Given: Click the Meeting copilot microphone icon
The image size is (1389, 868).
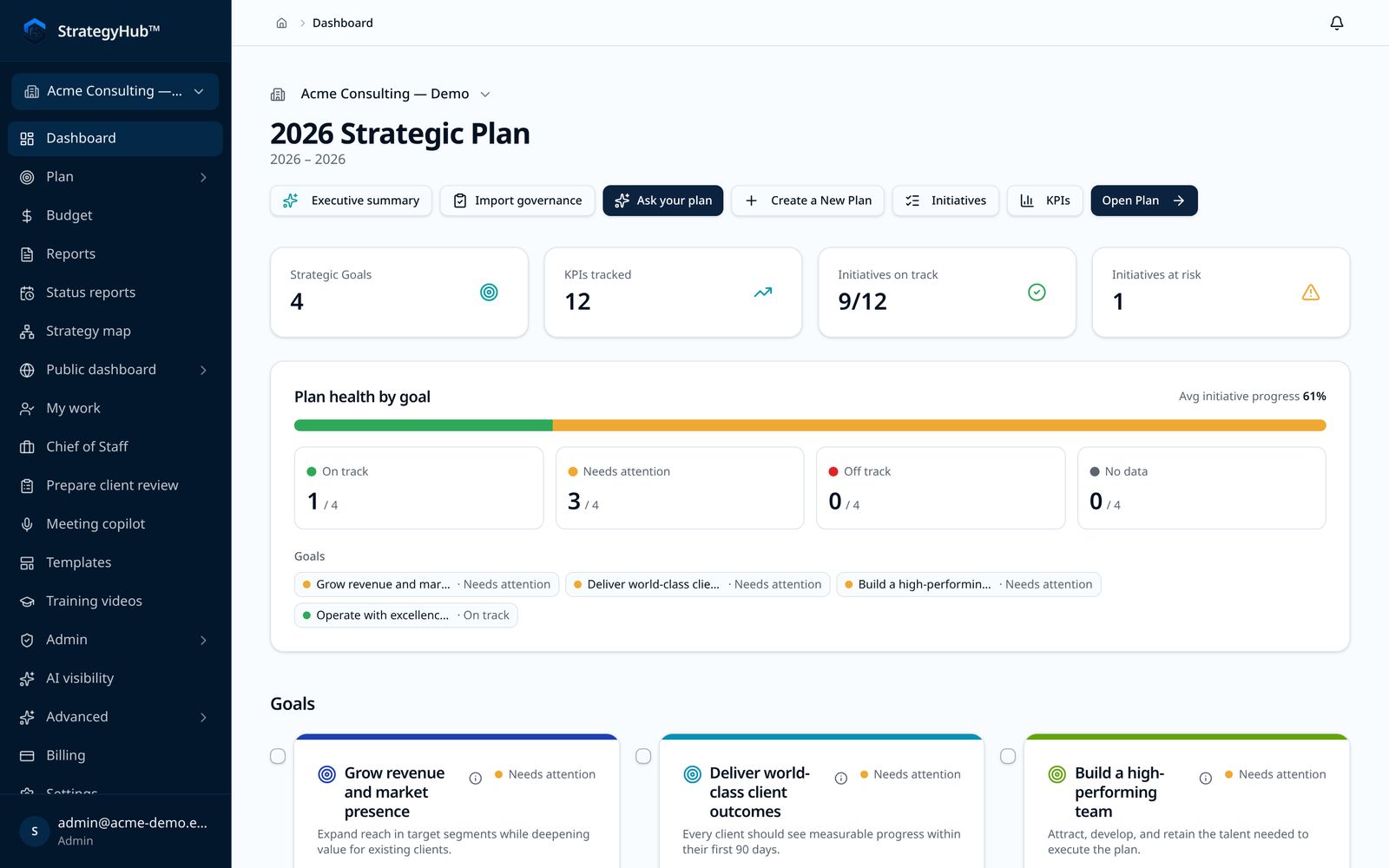Looking at the screenshot, I should click(27, 524).
